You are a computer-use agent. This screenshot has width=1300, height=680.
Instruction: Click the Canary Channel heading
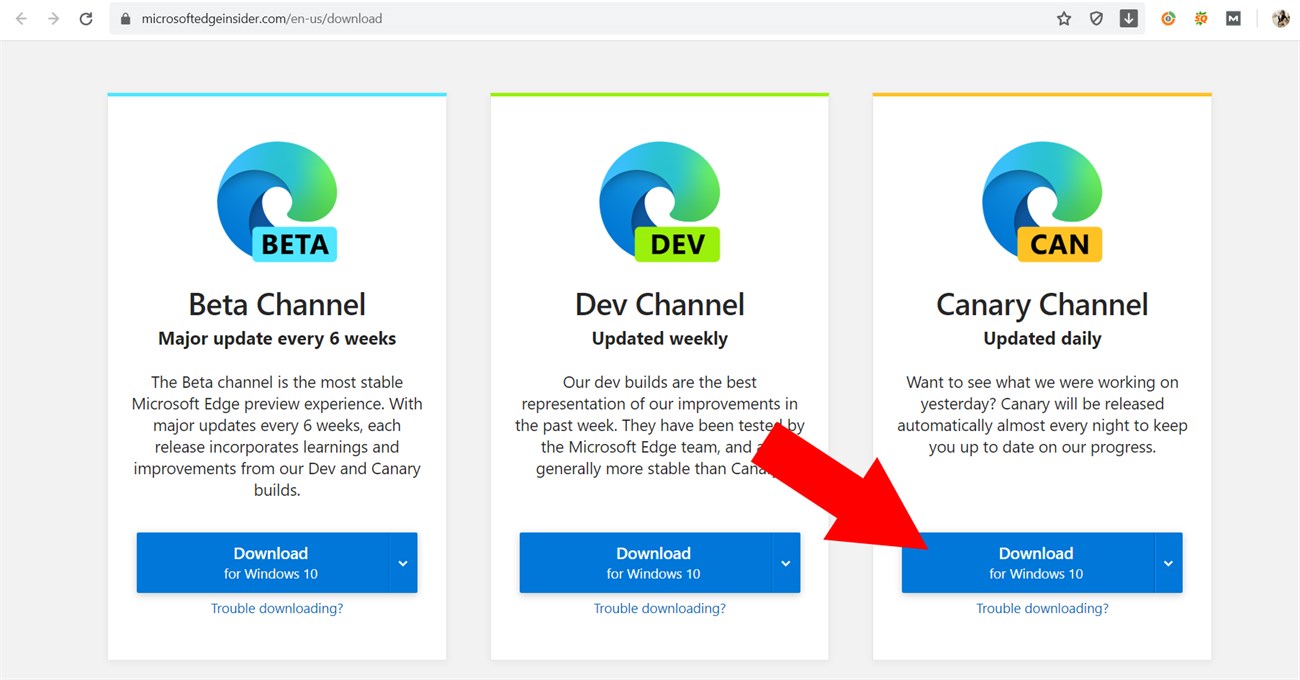tap(1042, 304)
